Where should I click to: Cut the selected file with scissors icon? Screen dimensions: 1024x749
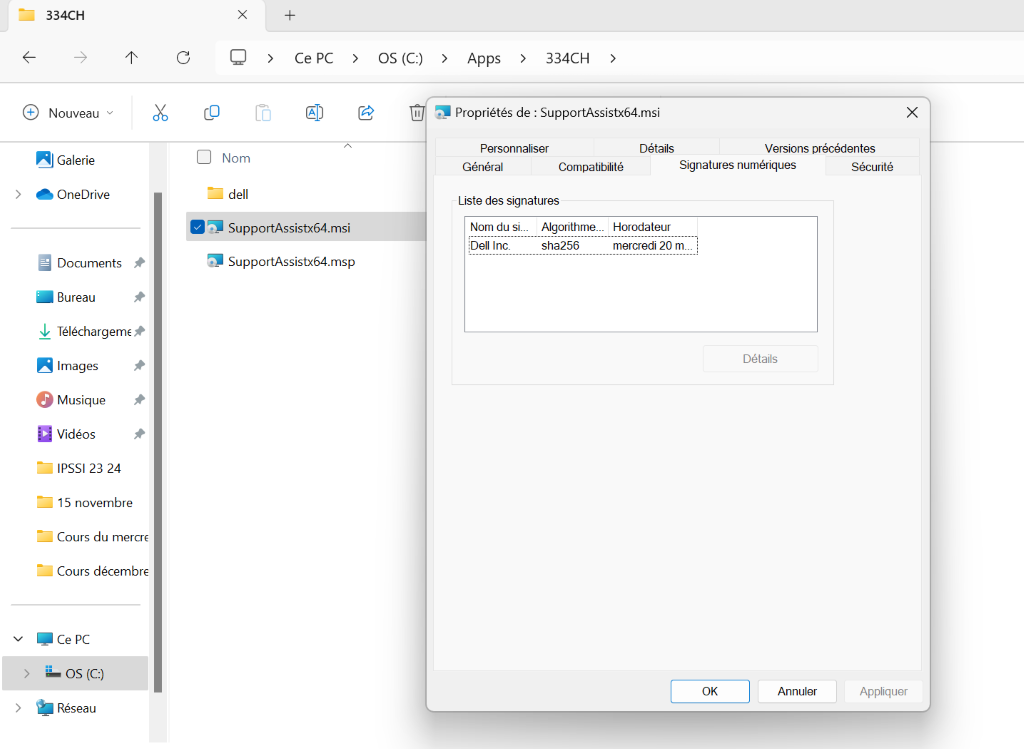pyautogui.click(x=160, y=113)
